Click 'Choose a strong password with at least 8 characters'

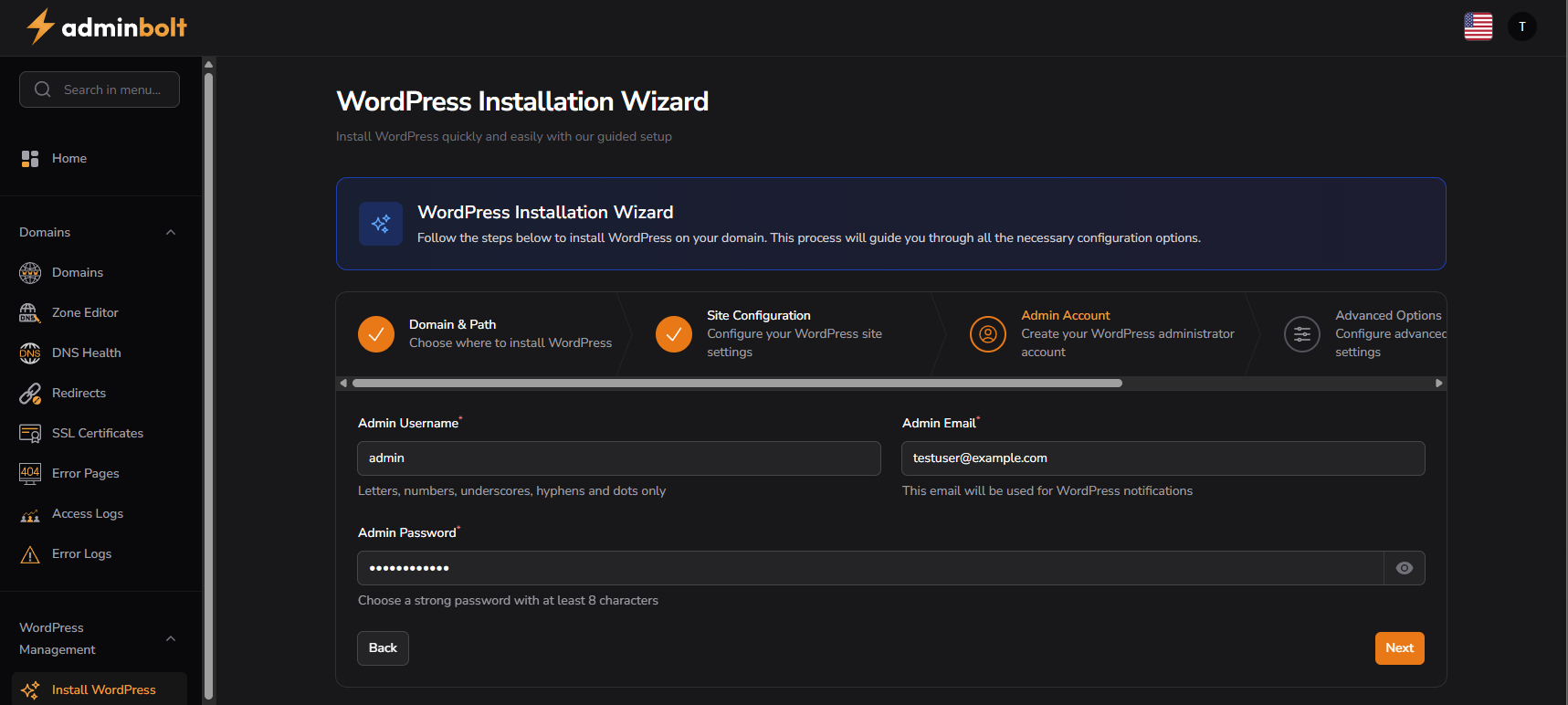click(x=508, y=601)
